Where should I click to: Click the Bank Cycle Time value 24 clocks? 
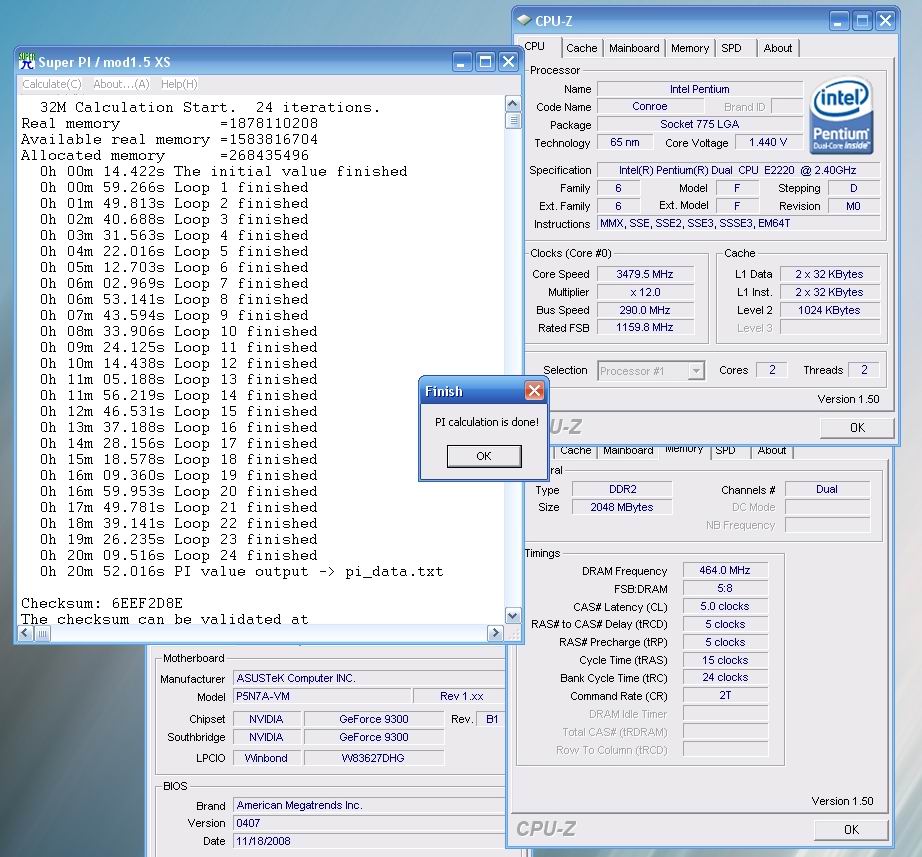tap(725, 678)
